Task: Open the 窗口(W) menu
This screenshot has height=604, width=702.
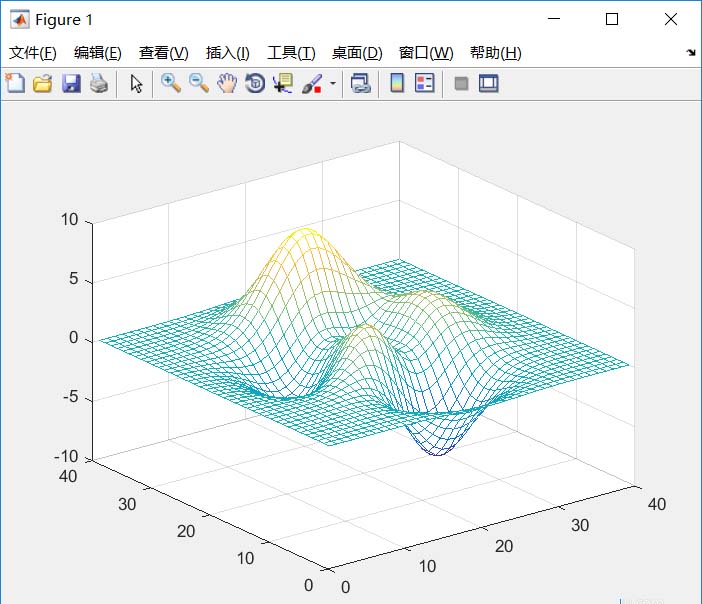Action: [x=426, y=53]
